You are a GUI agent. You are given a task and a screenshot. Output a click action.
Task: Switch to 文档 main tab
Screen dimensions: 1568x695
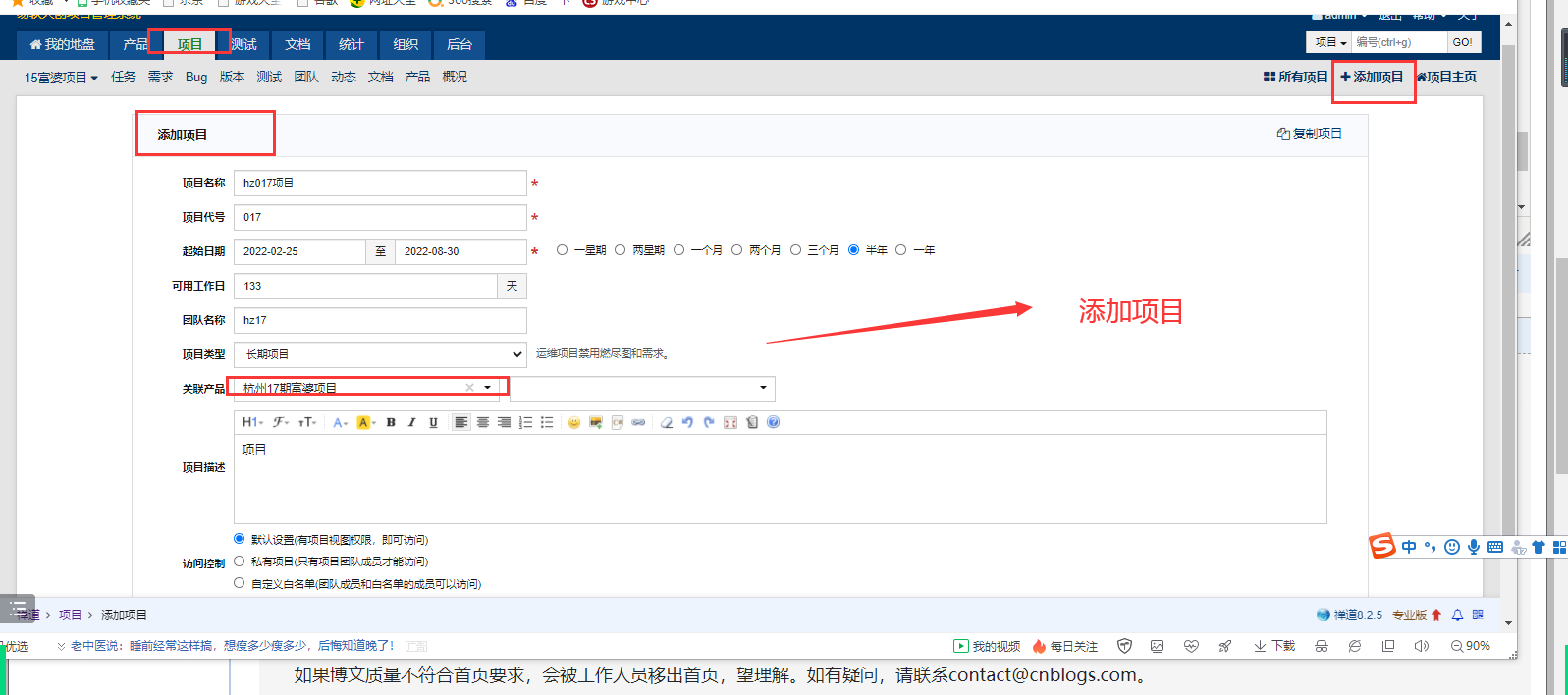click(297, 44)
